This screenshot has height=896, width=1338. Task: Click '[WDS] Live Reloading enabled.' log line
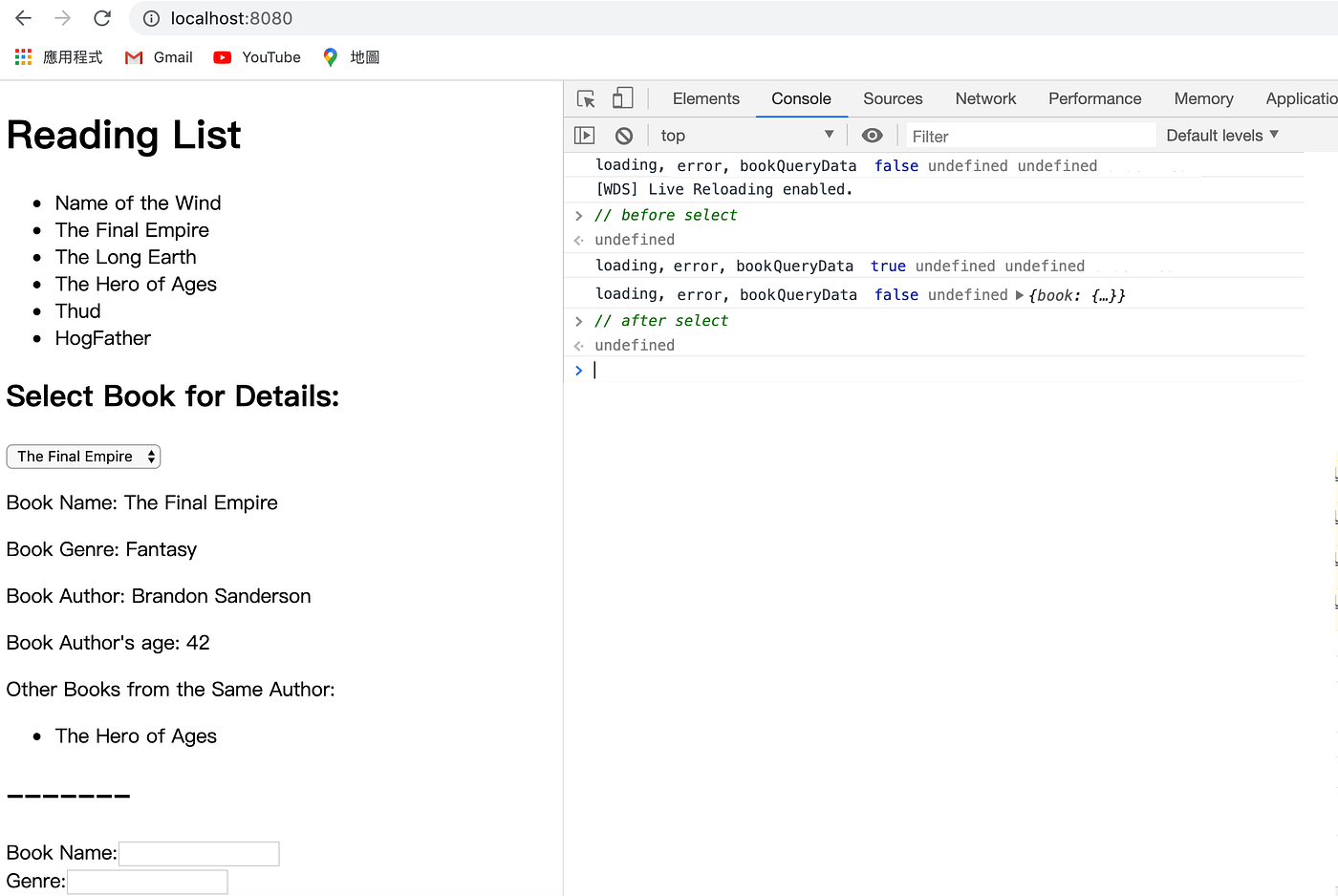723,189
